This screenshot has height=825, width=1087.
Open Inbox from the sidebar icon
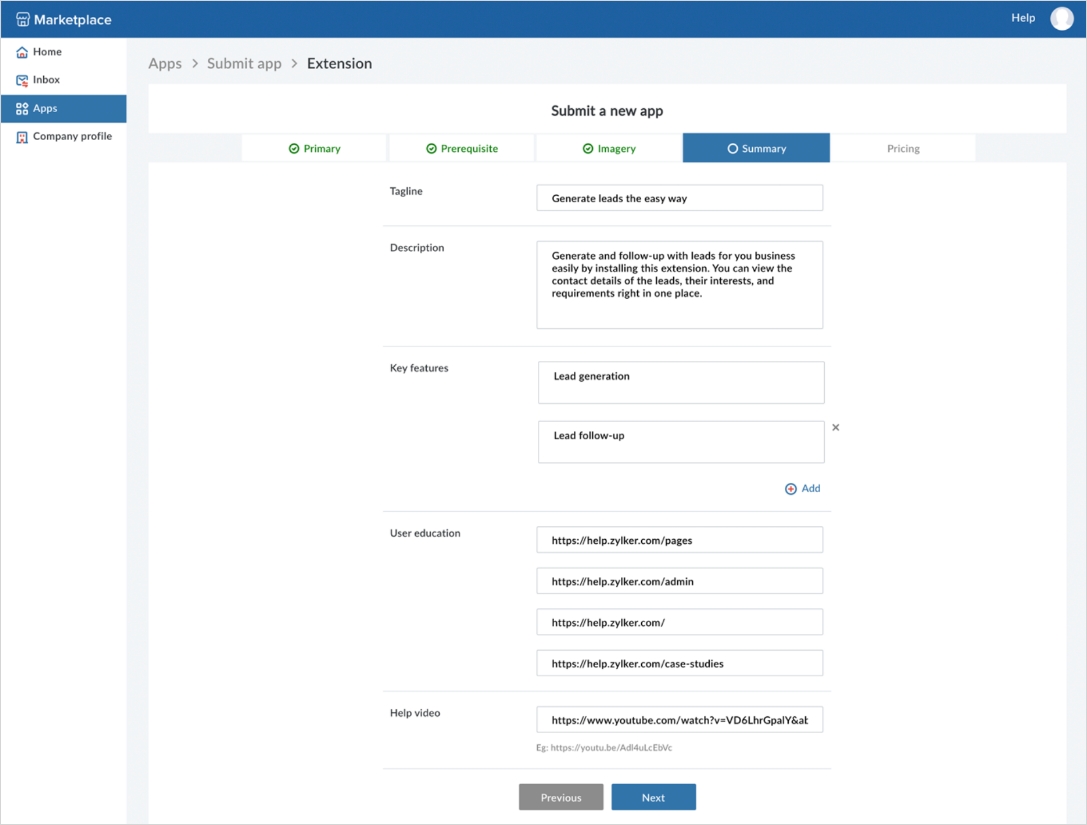22,80
